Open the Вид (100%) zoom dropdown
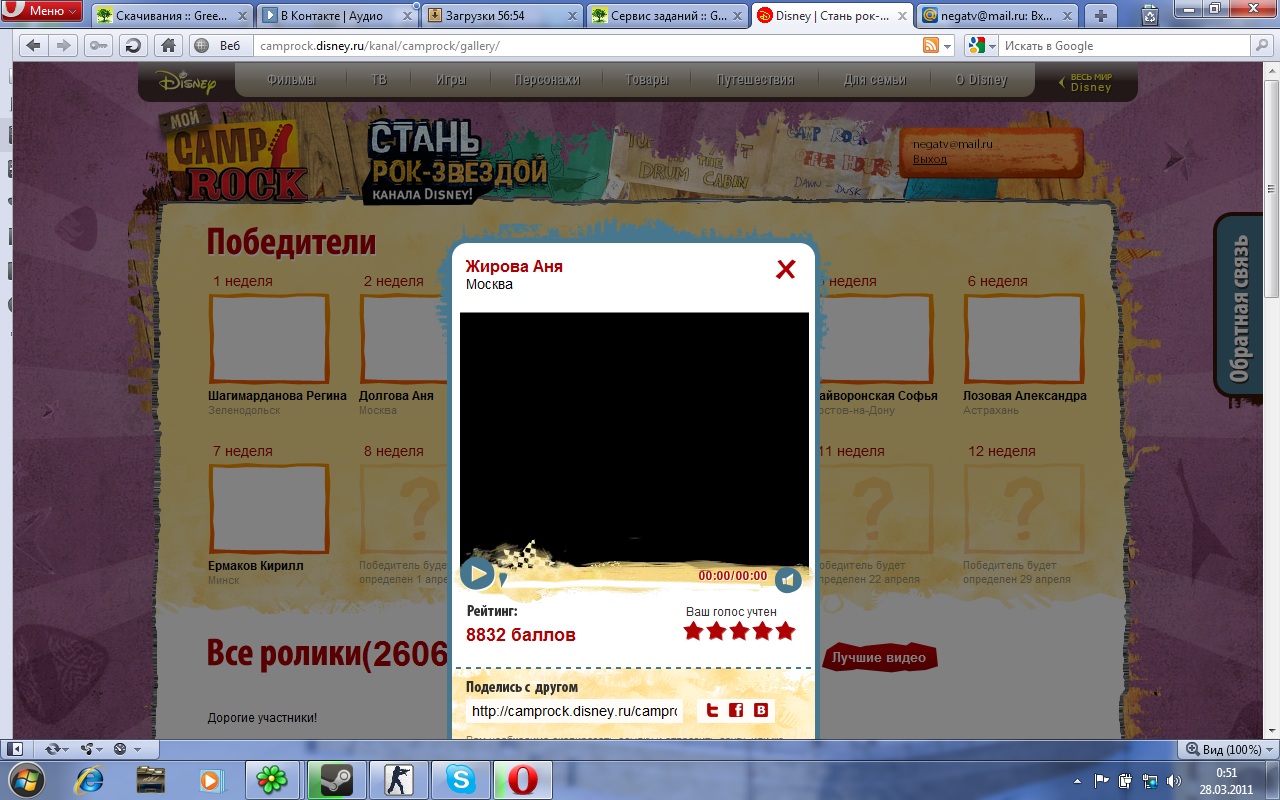This screenshot has width=1280, height=800. click(x=1228, y=749)
